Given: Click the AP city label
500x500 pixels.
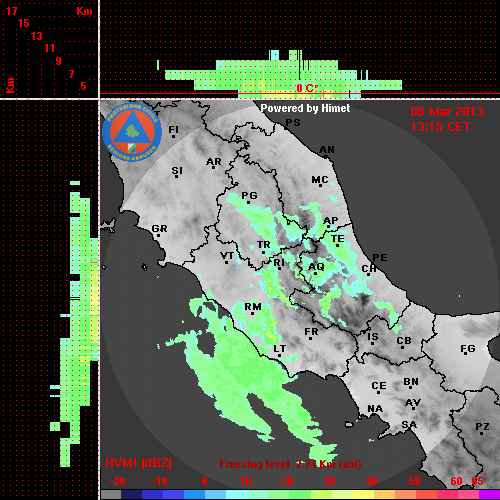Looking at the screenshot, I should point(331,221).
